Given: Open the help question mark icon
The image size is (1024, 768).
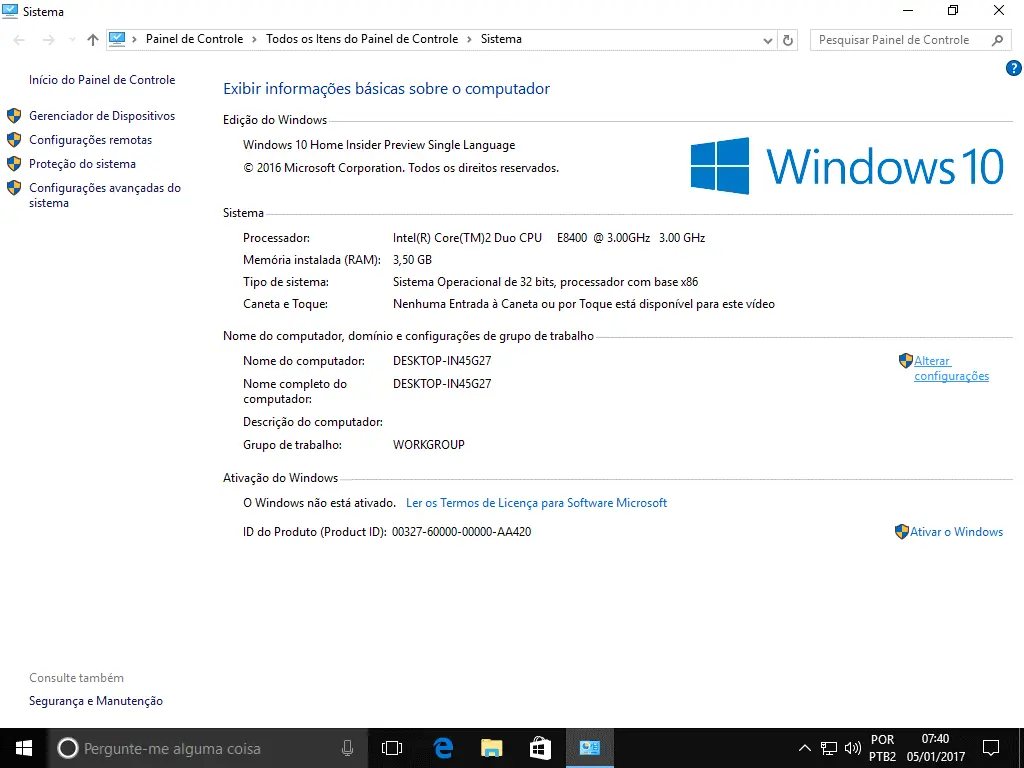Looking at the screenshot, I should 1014,68.
